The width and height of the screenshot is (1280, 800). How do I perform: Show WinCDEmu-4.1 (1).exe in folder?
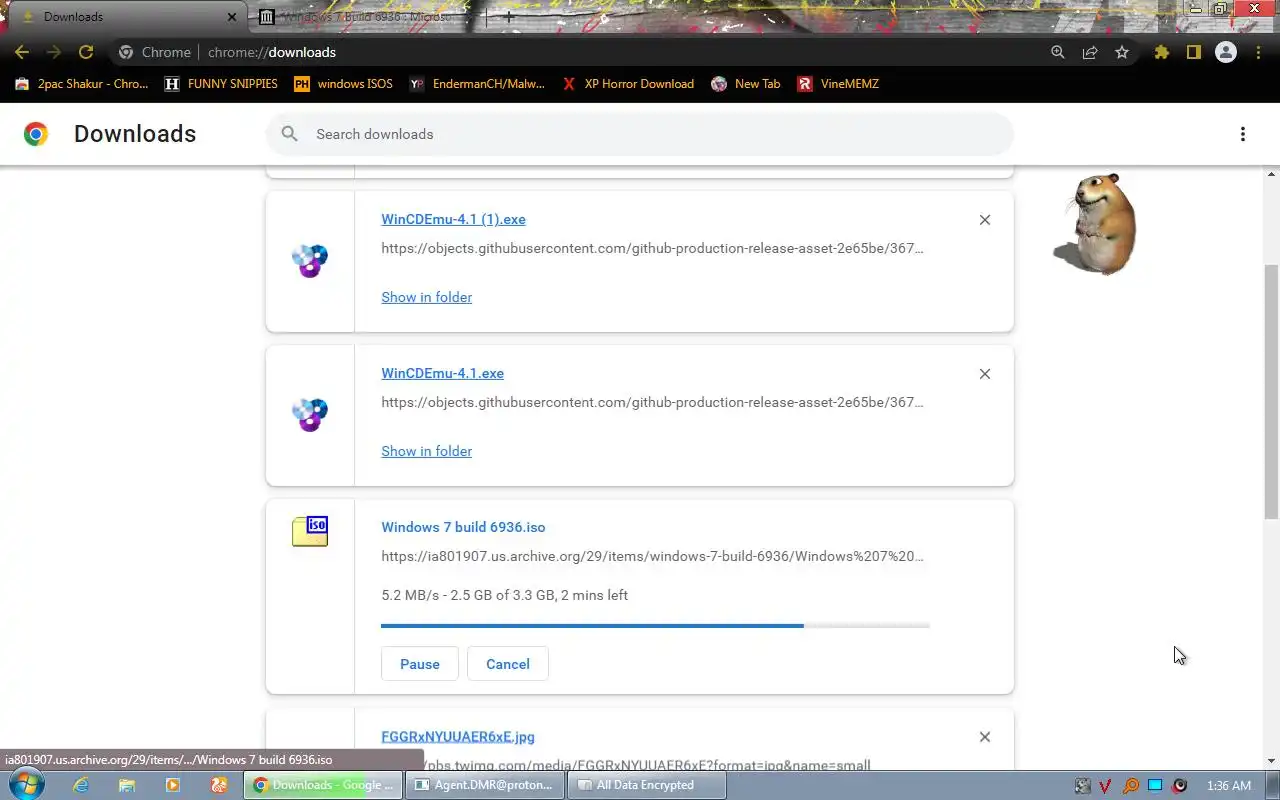tap(426, 297)
